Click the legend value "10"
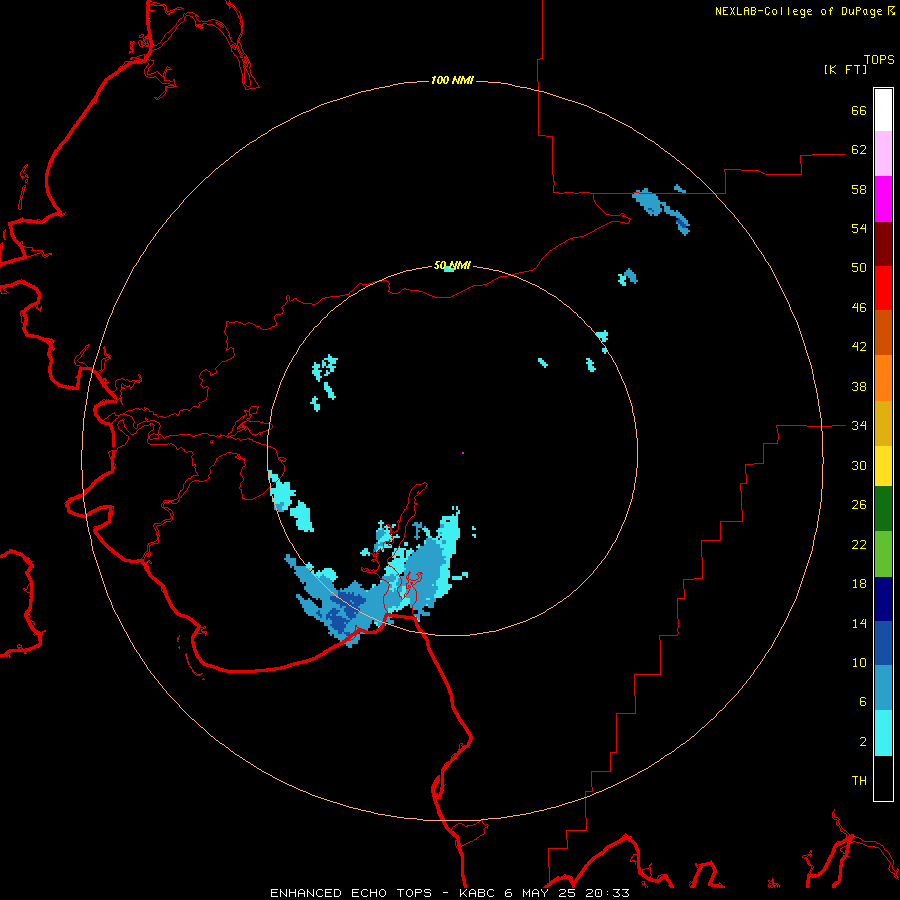The image size is (900, 900). tap(859, 663)
